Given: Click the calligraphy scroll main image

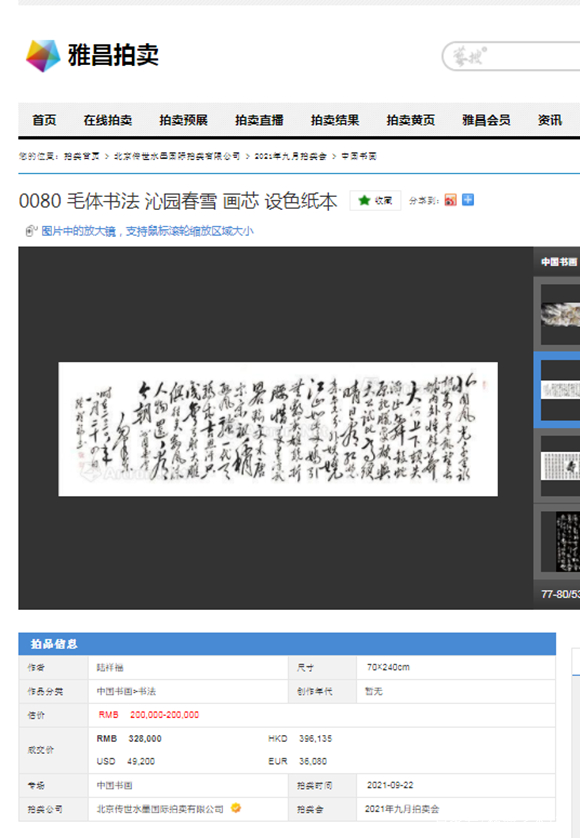Looking at the screenshot, I should click(278, 429).
